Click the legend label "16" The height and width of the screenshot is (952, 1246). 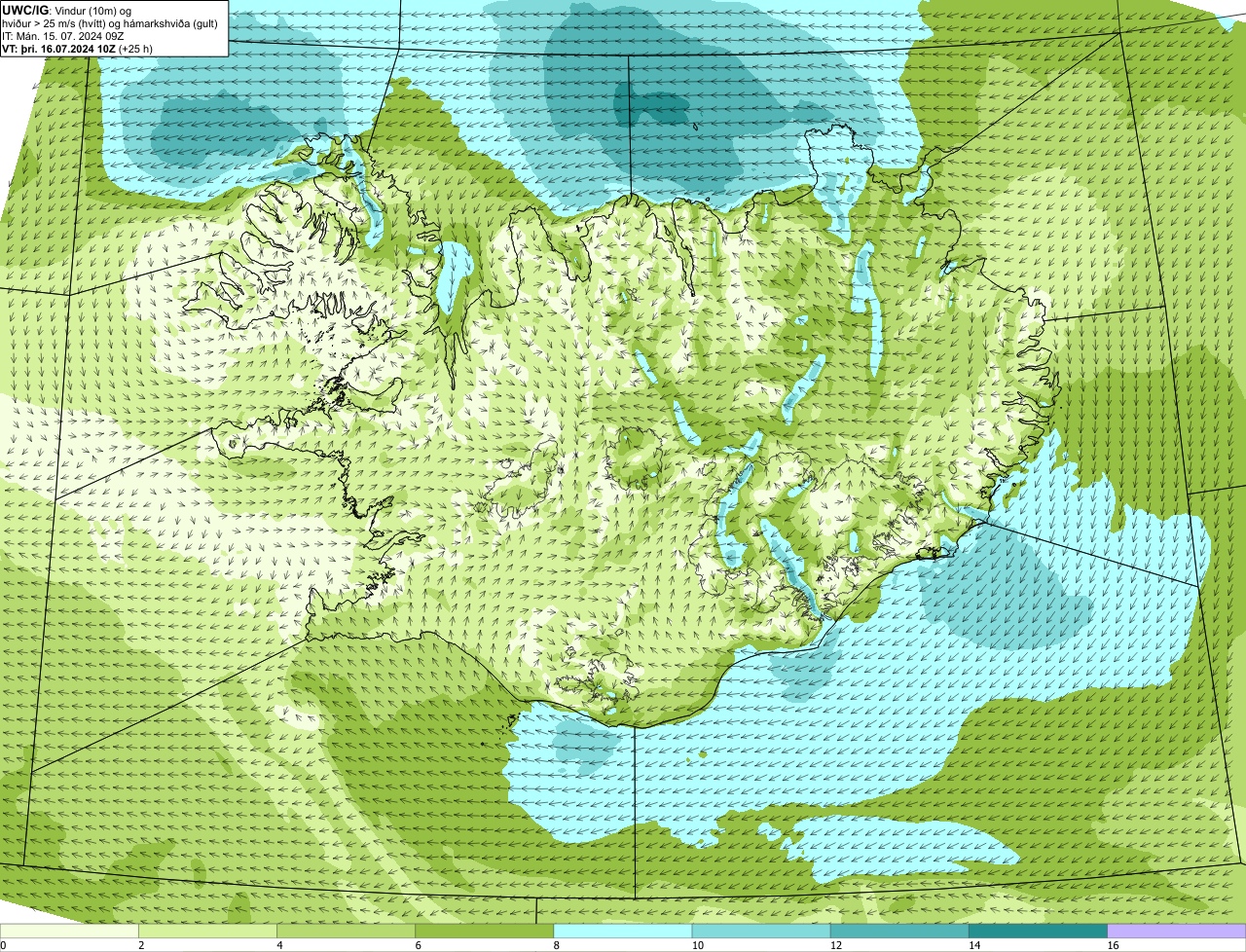click(1112, 945)
